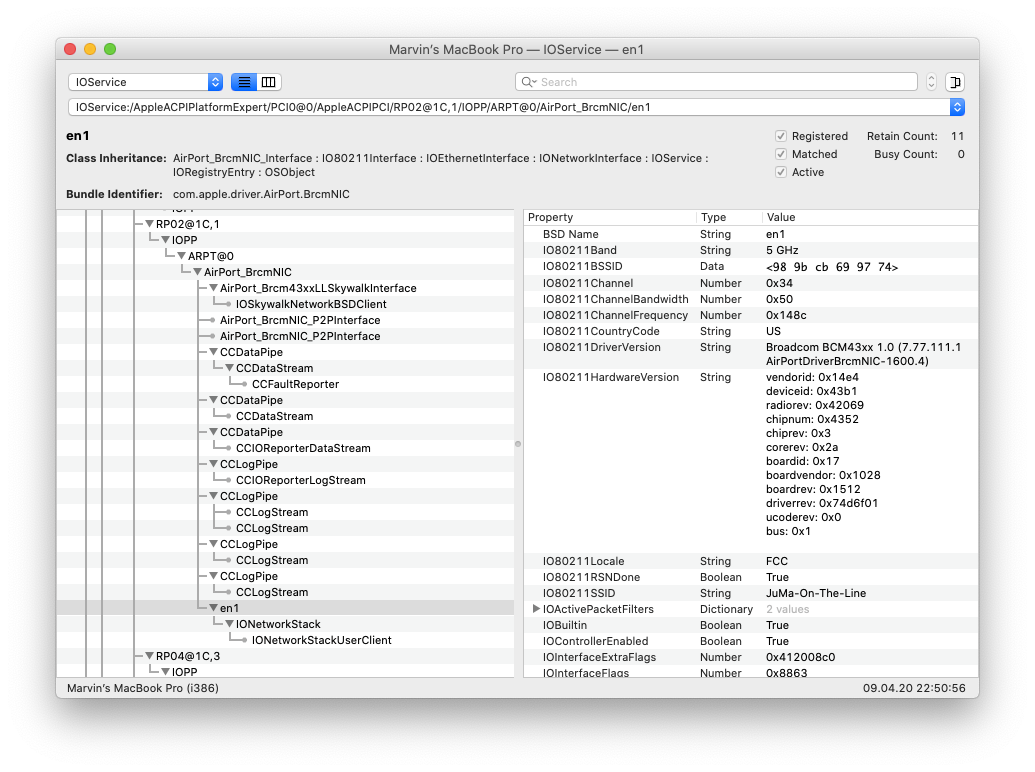Toggle the Active checkbox
1035x772 pixels.
[x=781, y=172]
